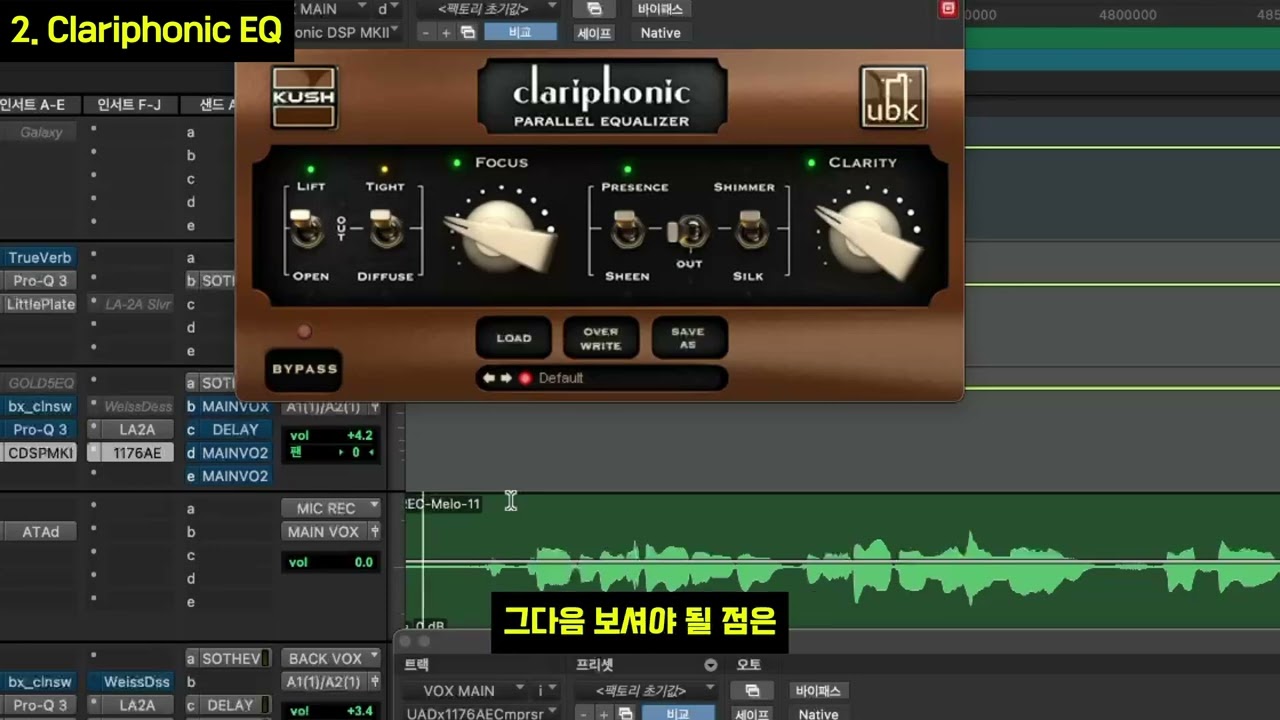Click the output icon next to upper A1(1)/A2(1)
Image resolution: width=1280 pixels, height=720 pixels.
(375, 407)
